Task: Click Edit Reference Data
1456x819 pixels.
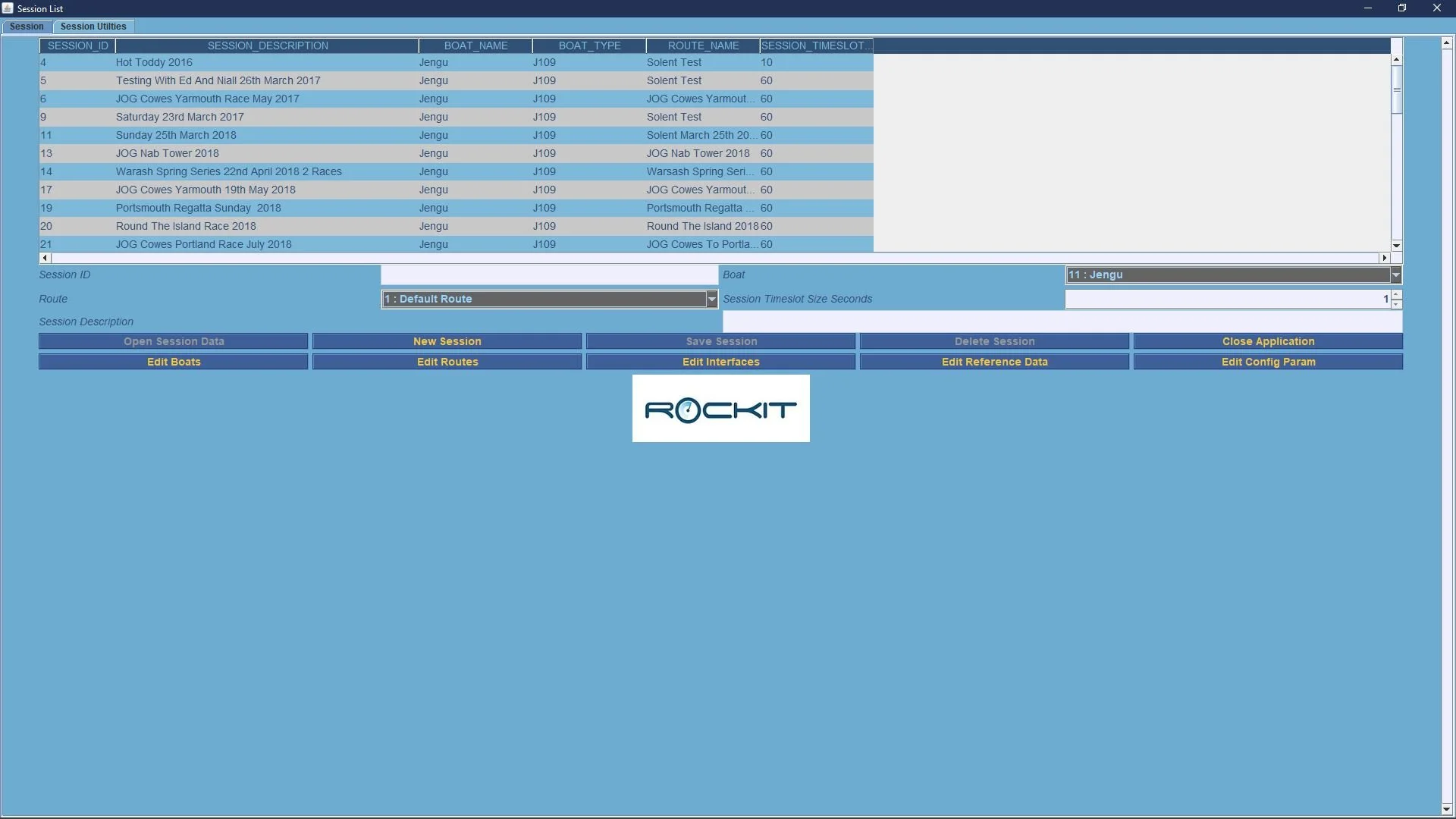Action: [x=994, y=362]
